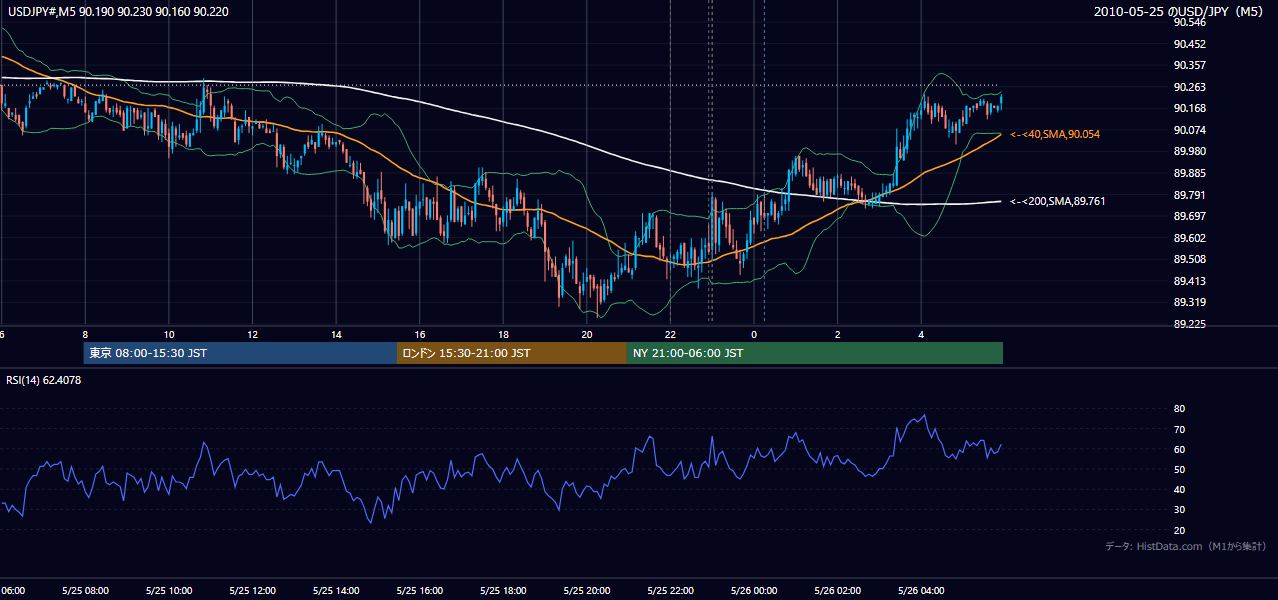Click RSI scale value 50

[1180, 469]
